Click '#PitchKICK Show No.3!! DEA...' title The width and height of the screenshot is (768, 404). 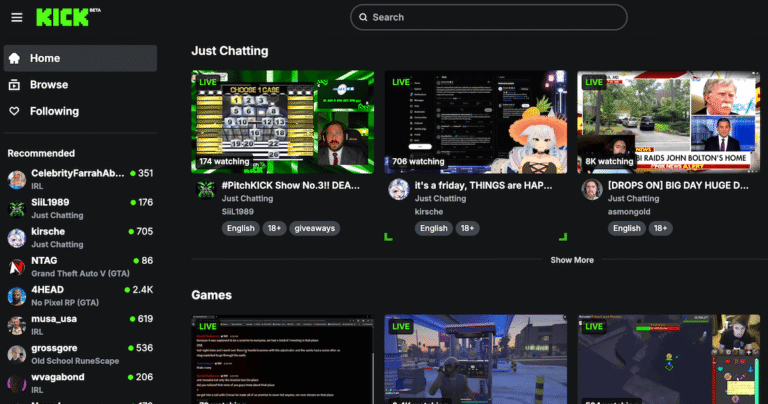(x=290, y=186)
